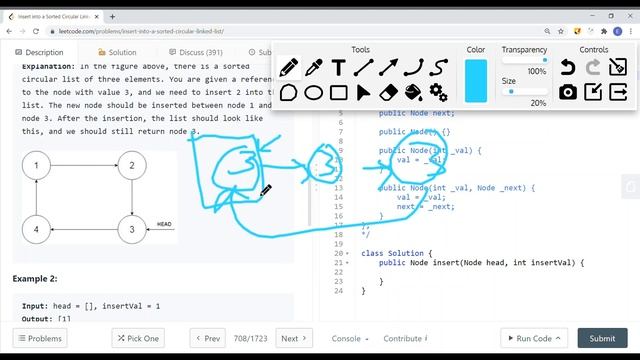Reload the browser page
This screenshot has width=640, height=360.
(x=36, y=31)
